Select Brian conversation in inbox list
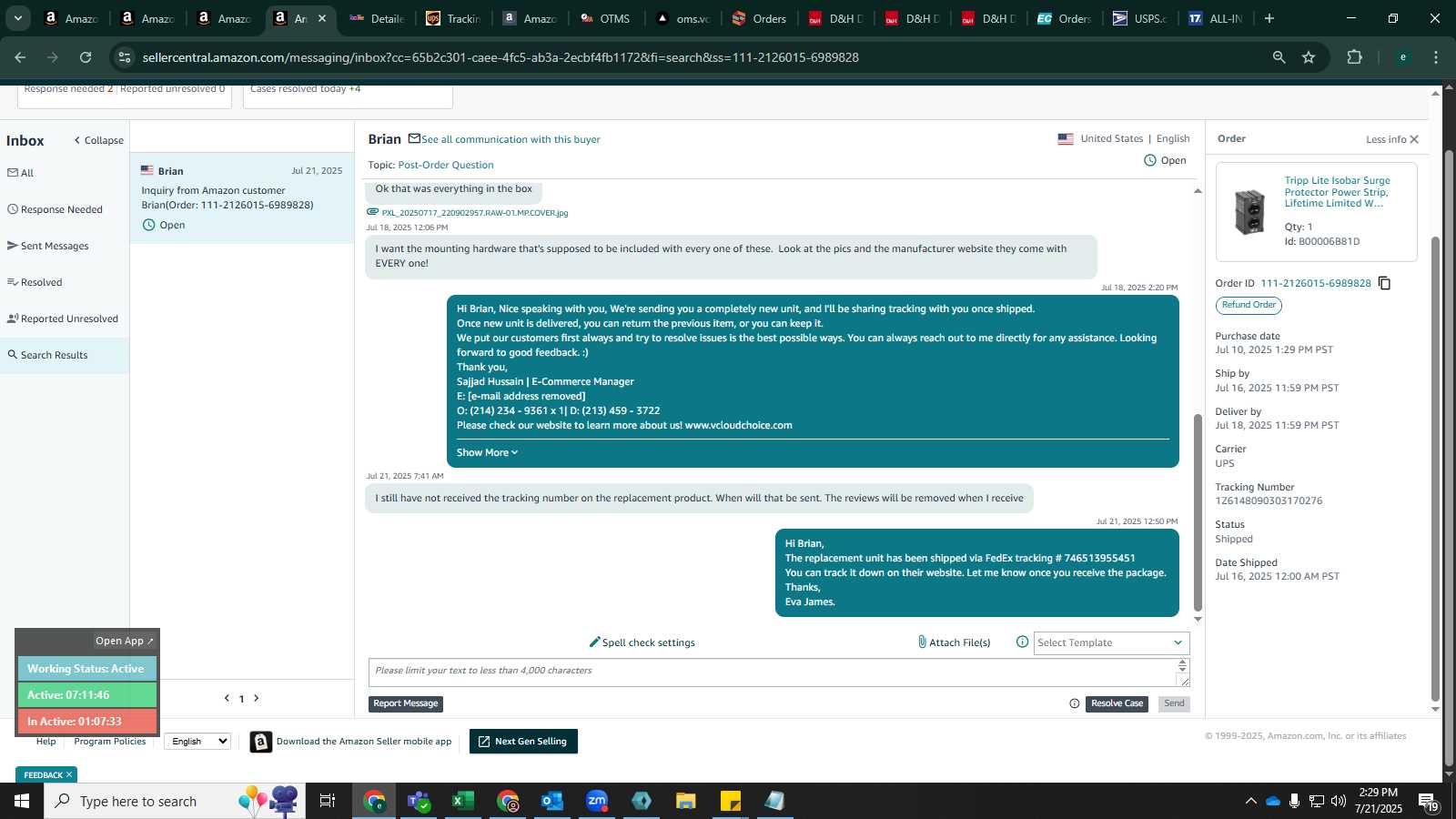The height and width of the screenshot is (819, 1456). [x=242, y=198]
